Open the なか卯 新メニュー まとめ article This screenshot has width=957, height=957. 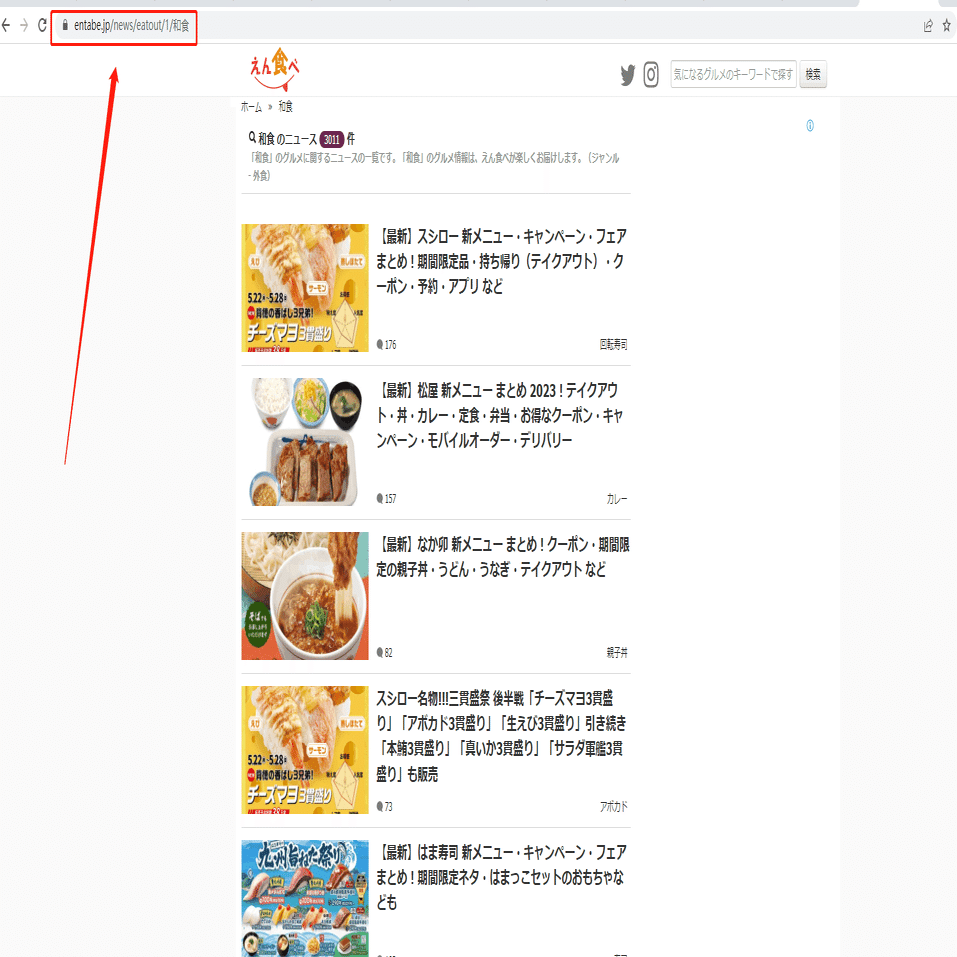(502, 557)
